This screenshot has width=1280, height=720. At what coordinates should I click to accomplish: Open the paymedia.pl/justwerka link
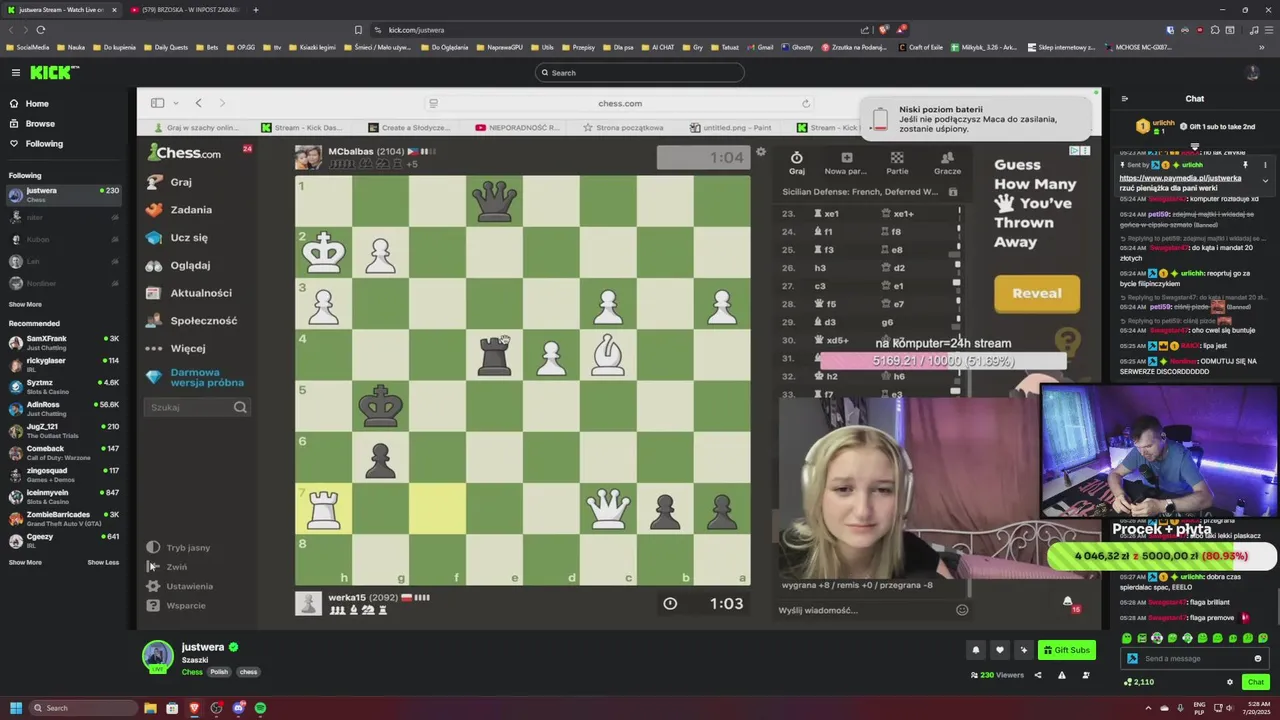tap(1180, 178)
